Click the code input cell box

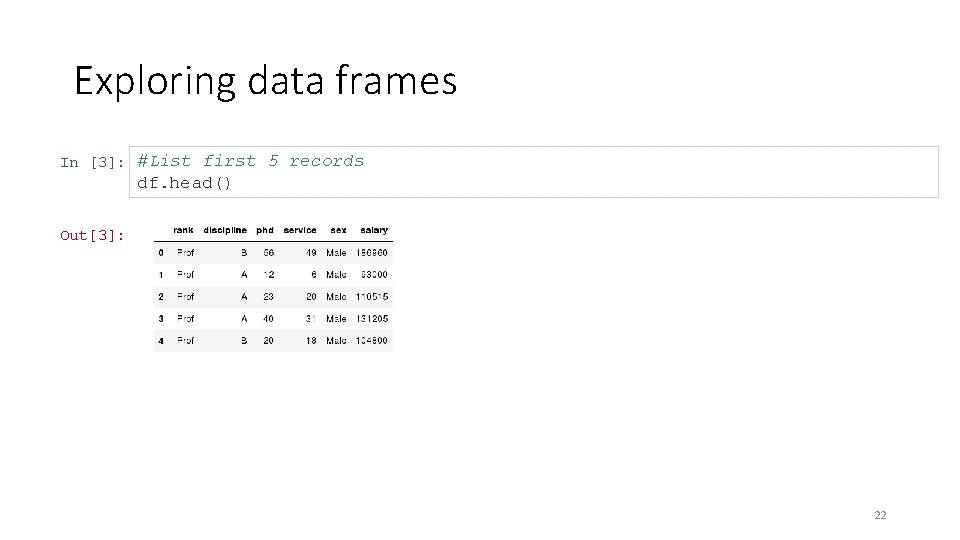[534, 172]
